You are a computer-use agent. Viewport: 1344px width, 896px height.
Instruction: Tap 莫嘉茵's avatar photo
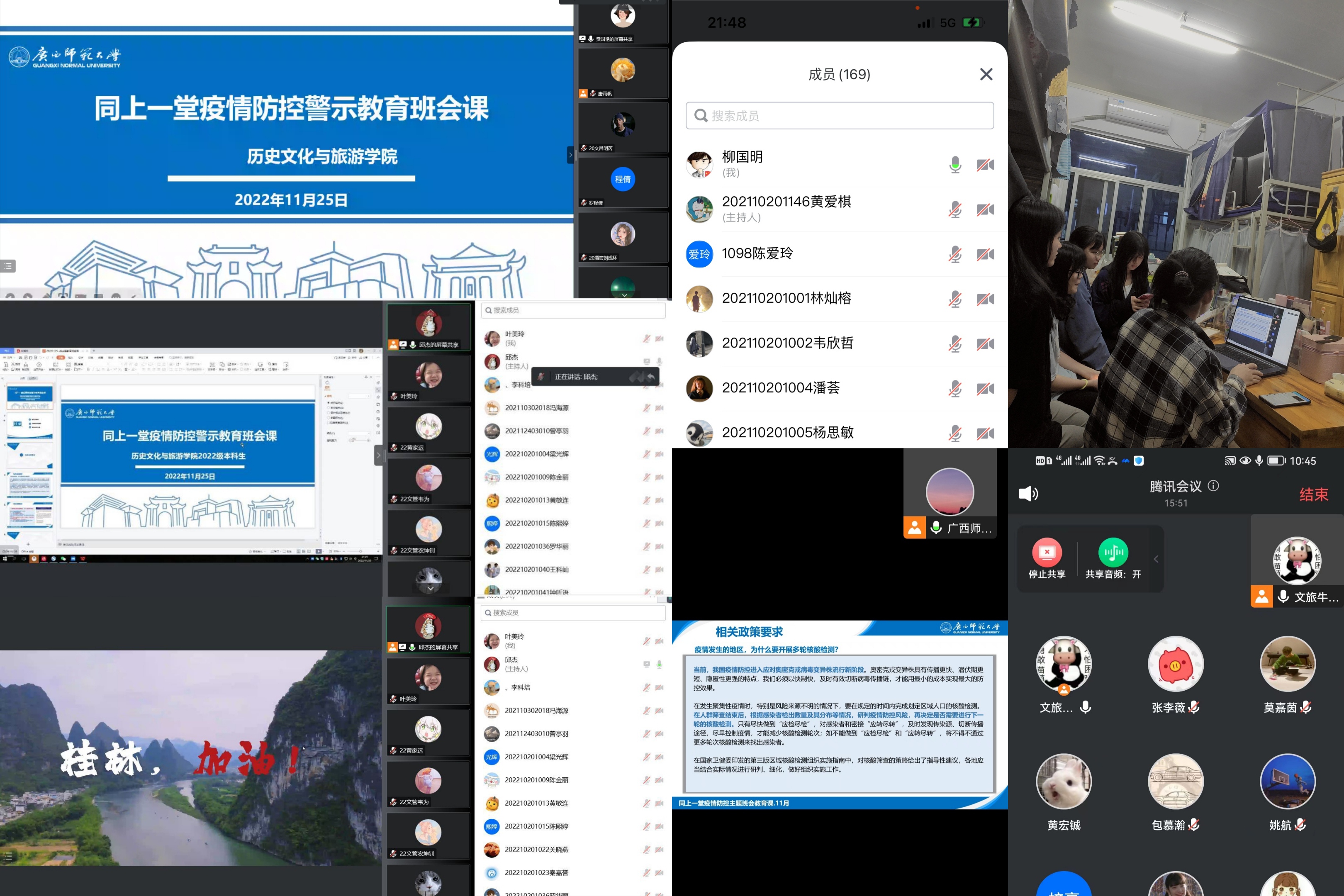click(x=1288, y=664)
